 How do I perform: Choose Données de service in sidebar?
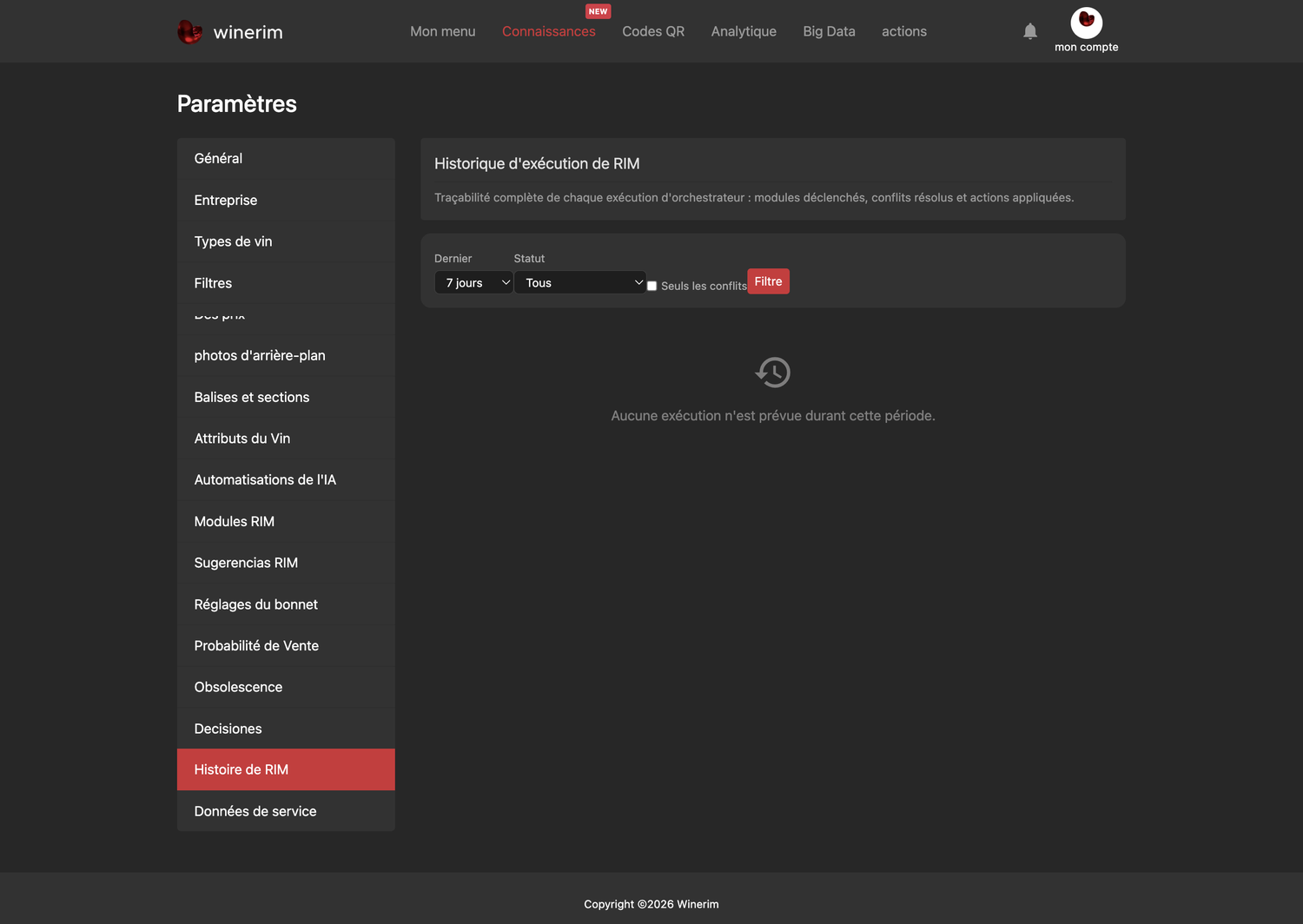(x=286, y=811)
